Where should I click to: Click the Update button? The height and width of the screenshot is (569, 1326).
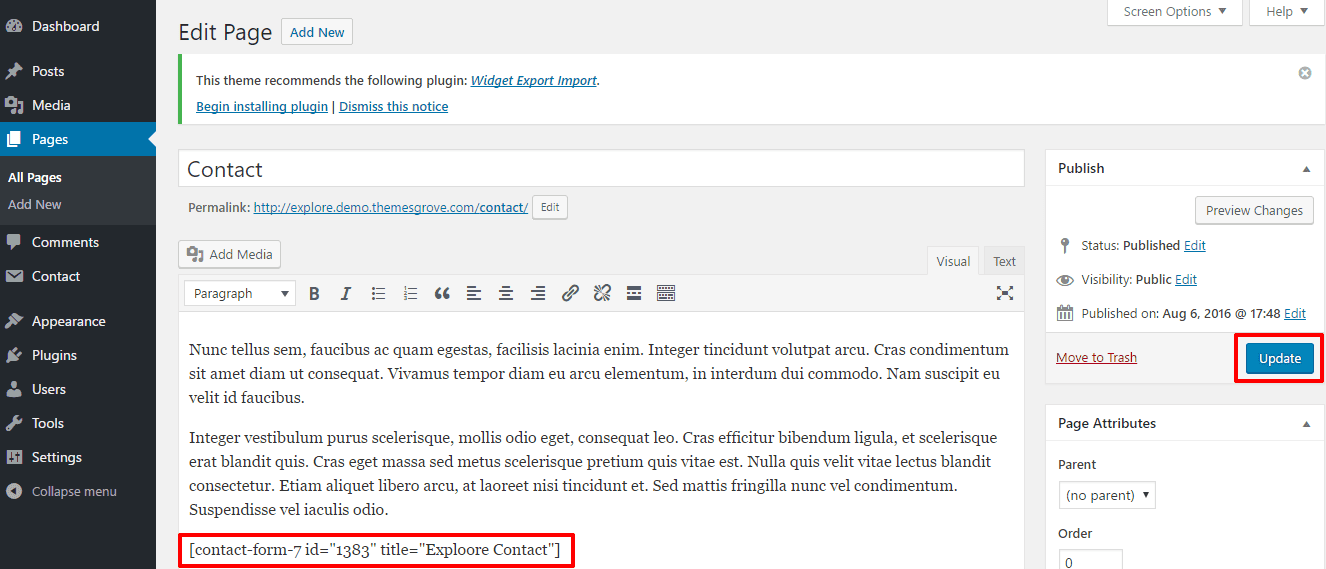(1279, 358)
